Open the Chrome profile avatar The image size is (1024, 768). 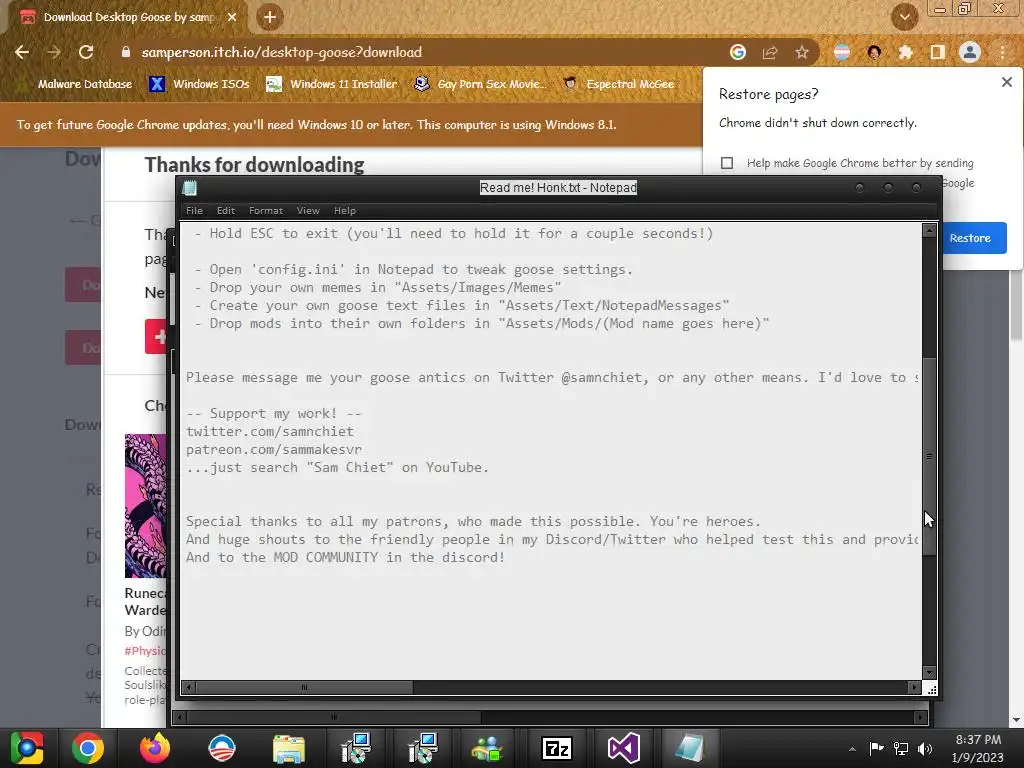pyautogui.click(x=970, y=52)
